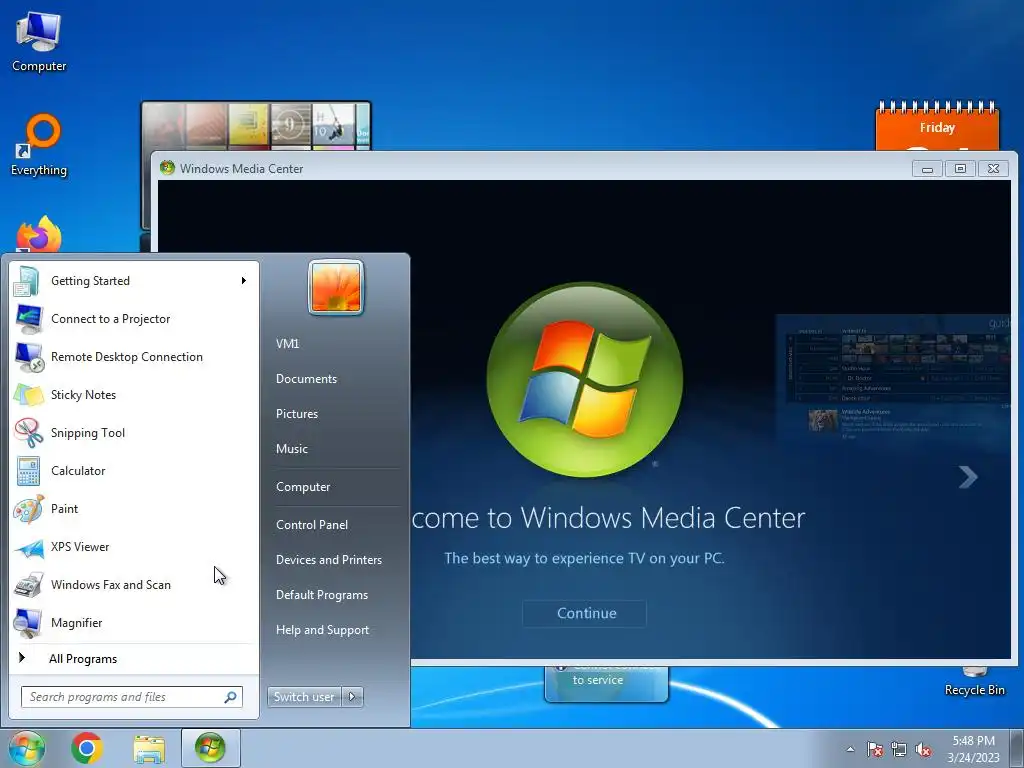Open the Recycle Bin desktop icon
Image resolution: width=1024 pixels, height=768 pixels.
[974, 682]
